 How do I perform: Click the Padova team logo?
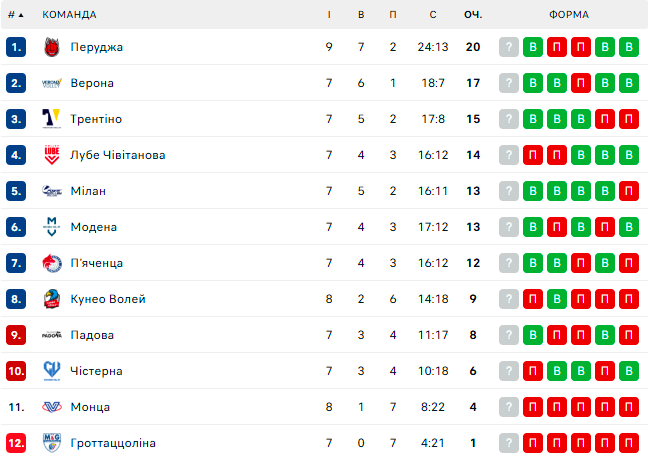(52, 335)
